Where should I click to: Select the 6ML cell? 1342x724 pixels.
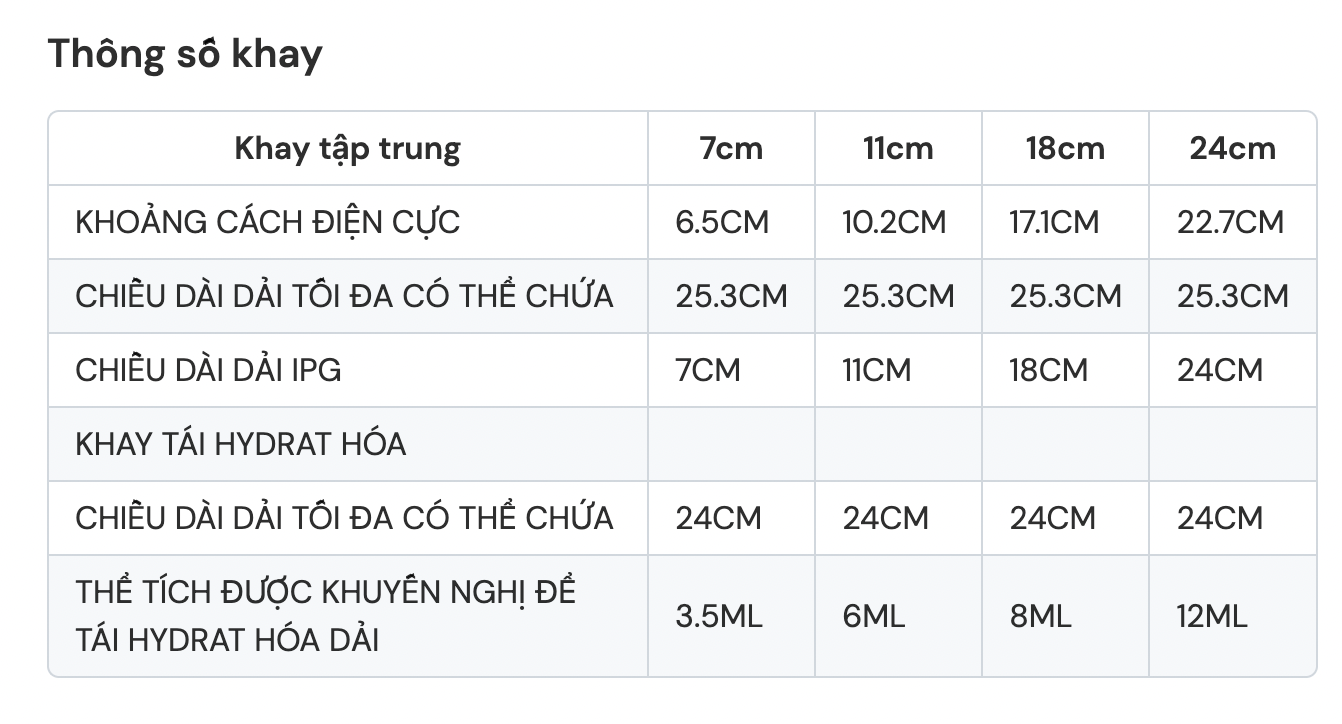coord(873,616)
